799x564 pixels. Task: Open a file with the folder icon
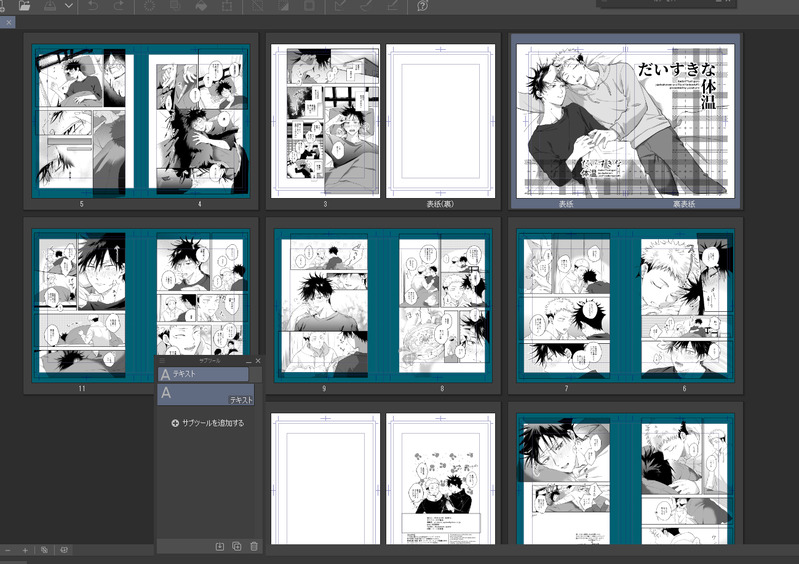coord(24,6)
